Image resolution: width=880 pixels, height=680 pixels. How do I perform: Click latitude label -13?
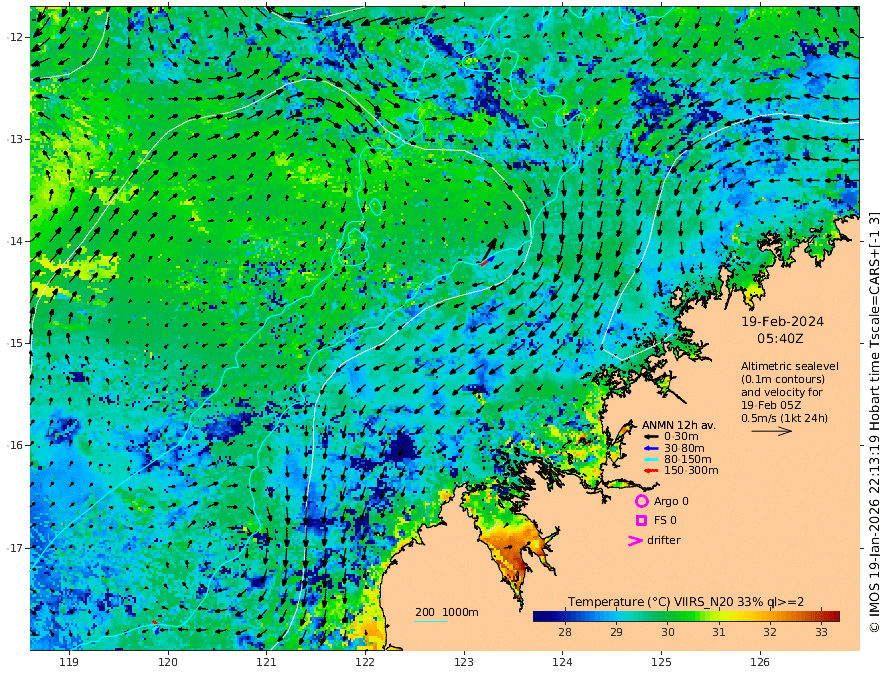click(x=15, y=139)
